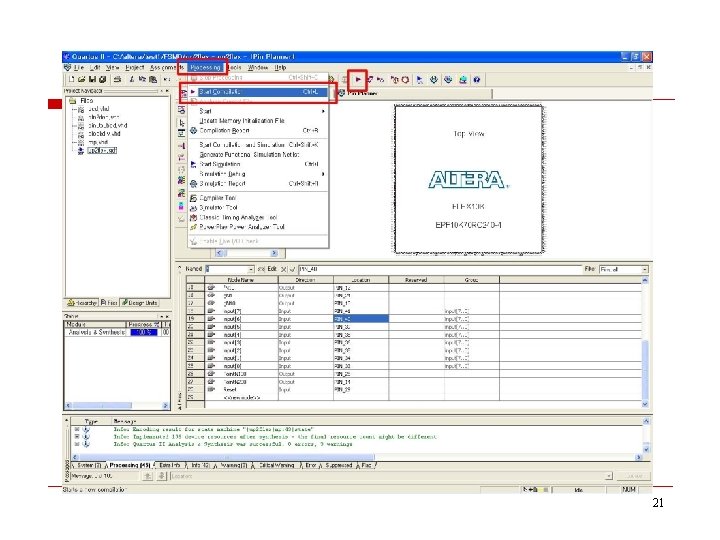This screenshot has height=540, width=720.
Task: Click the previous message up-arrow button
Action: (147, 476)
